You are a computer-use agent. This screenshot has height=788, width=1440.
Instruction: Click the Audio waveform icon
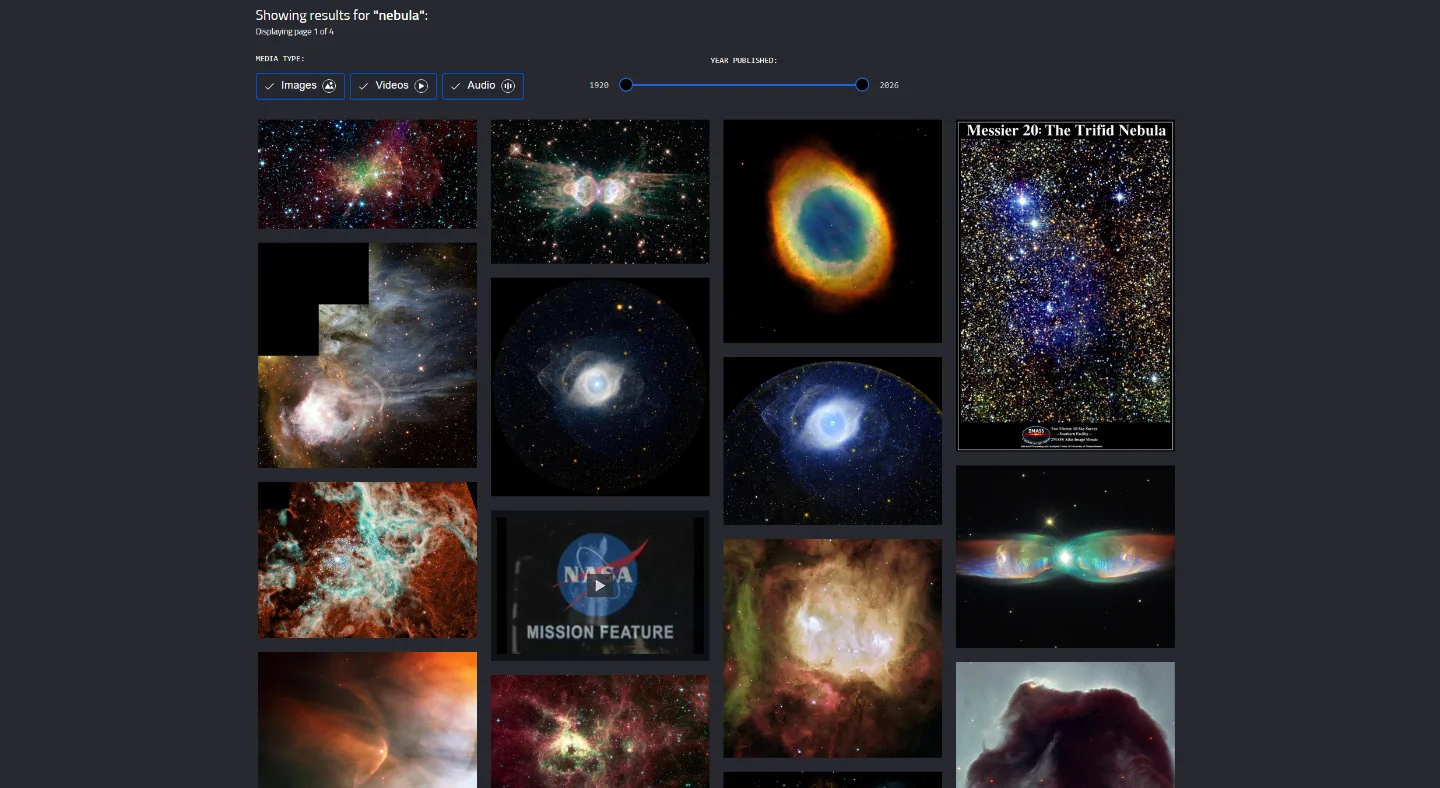click(x=508, y=86)
